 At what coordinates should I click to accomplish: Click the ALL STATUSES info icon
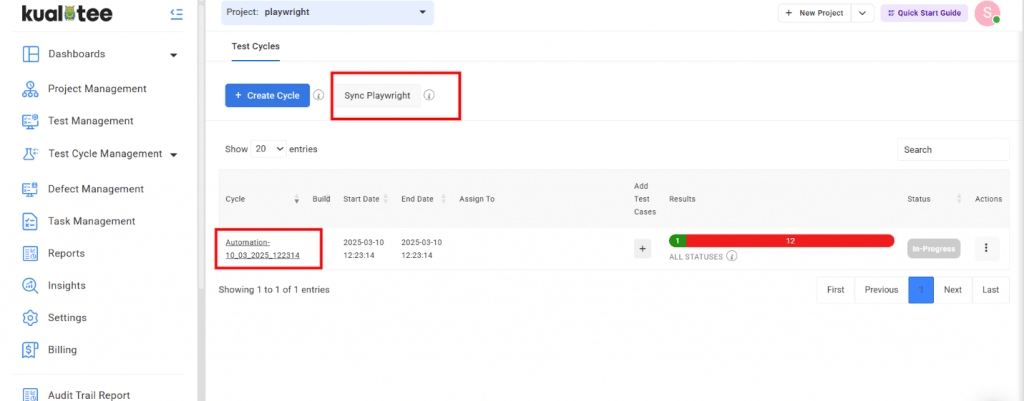click(x=732, y=257)
